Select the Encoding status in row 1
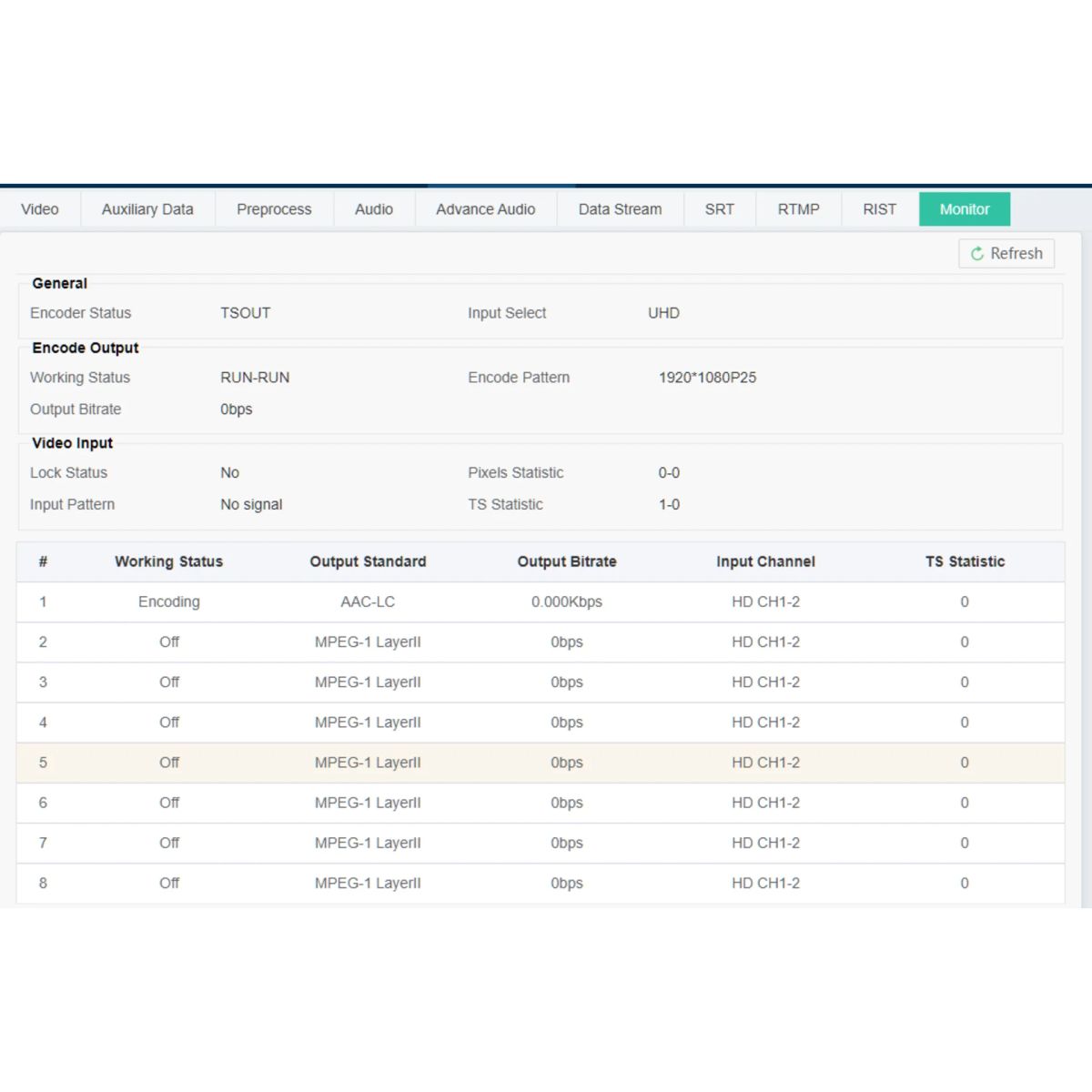The image size is (1092, 1092). point(168,602)
